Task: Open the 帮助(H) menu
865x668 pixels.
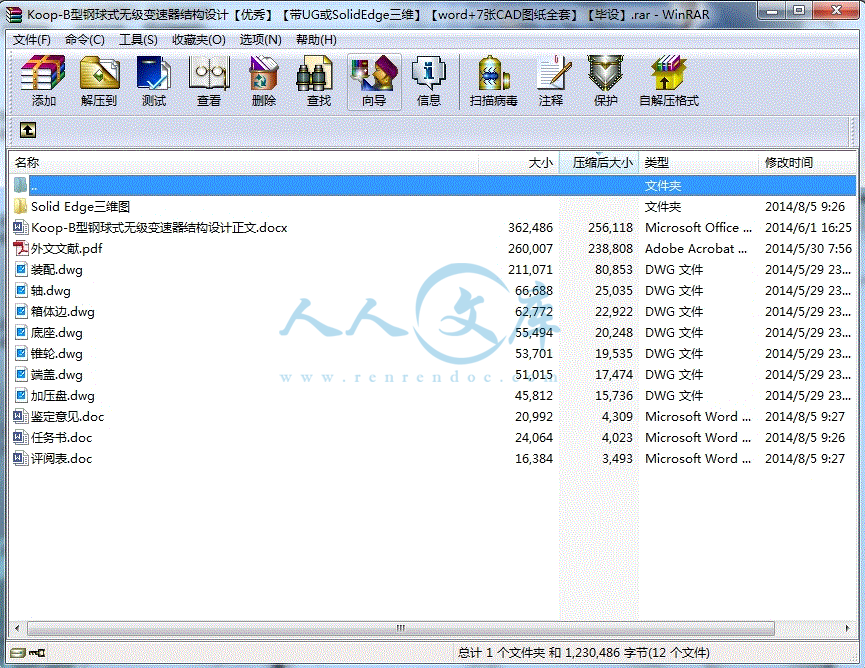Action: pos(316,40)
